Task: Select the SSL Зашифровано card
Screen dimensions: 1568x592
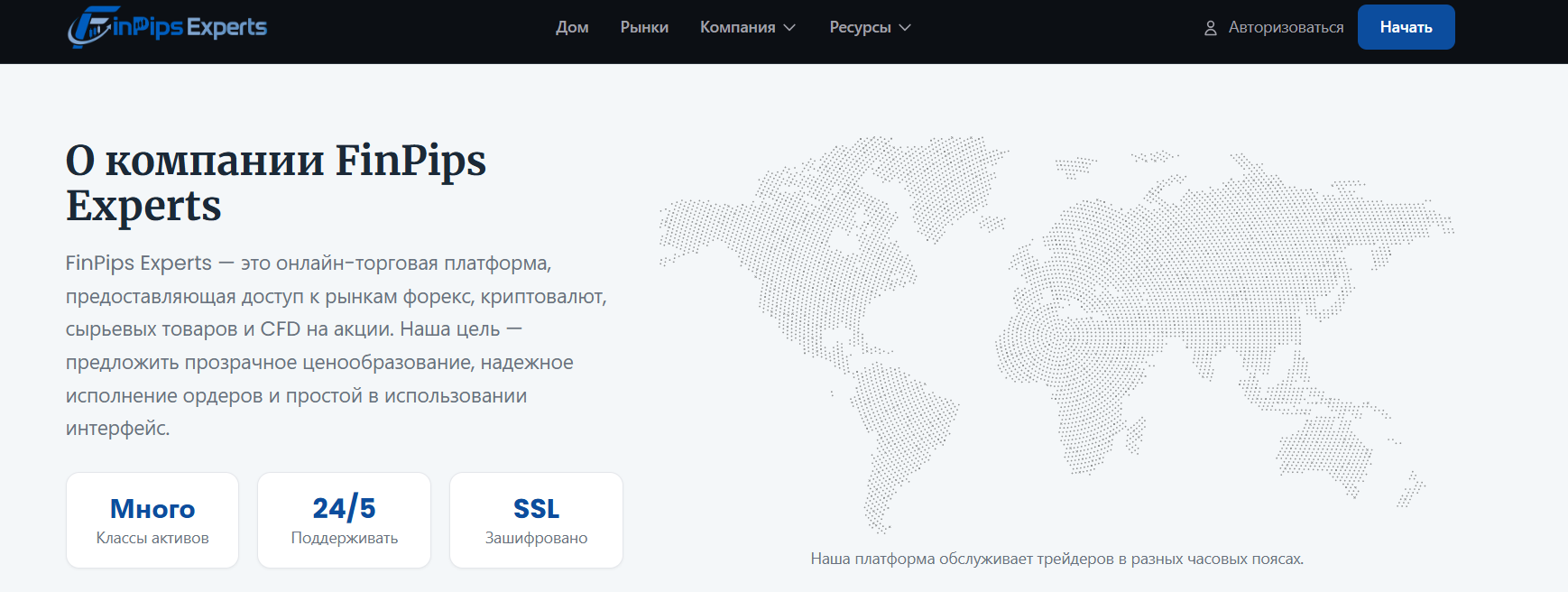Action: click(536, 521)
